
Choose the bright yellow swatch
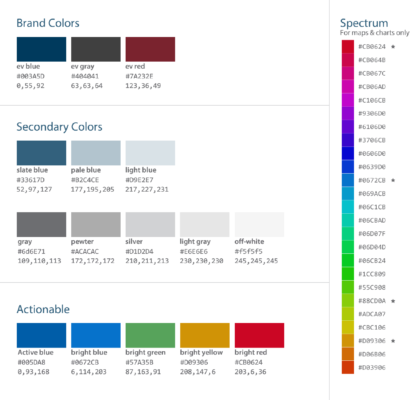click(x=205, y=335)
